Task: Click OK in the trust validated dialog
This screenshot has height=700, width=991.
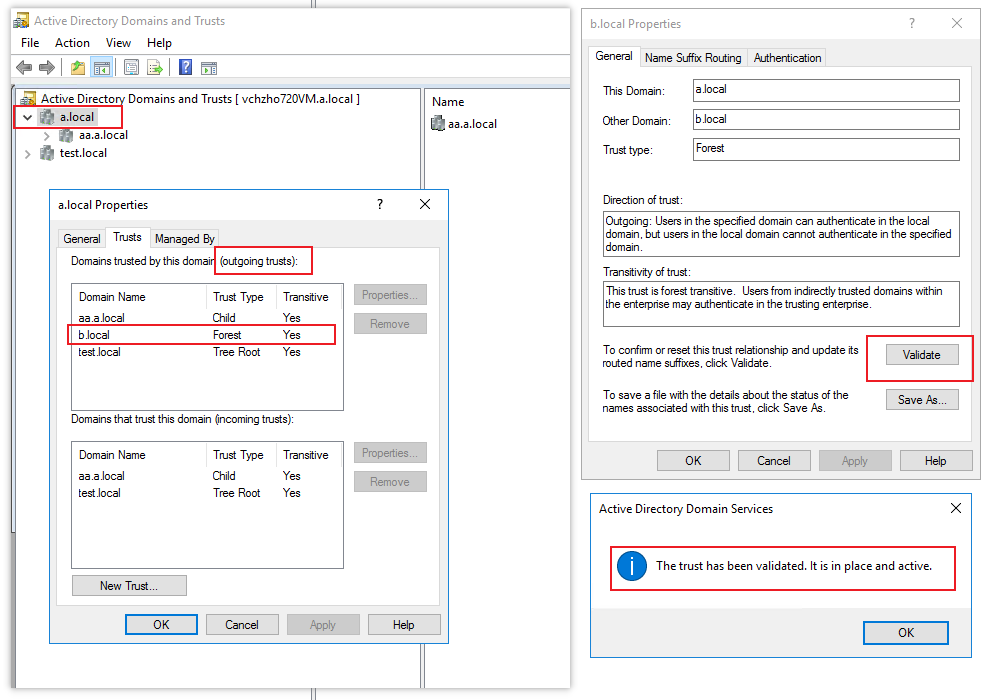Action: point(905,632)
